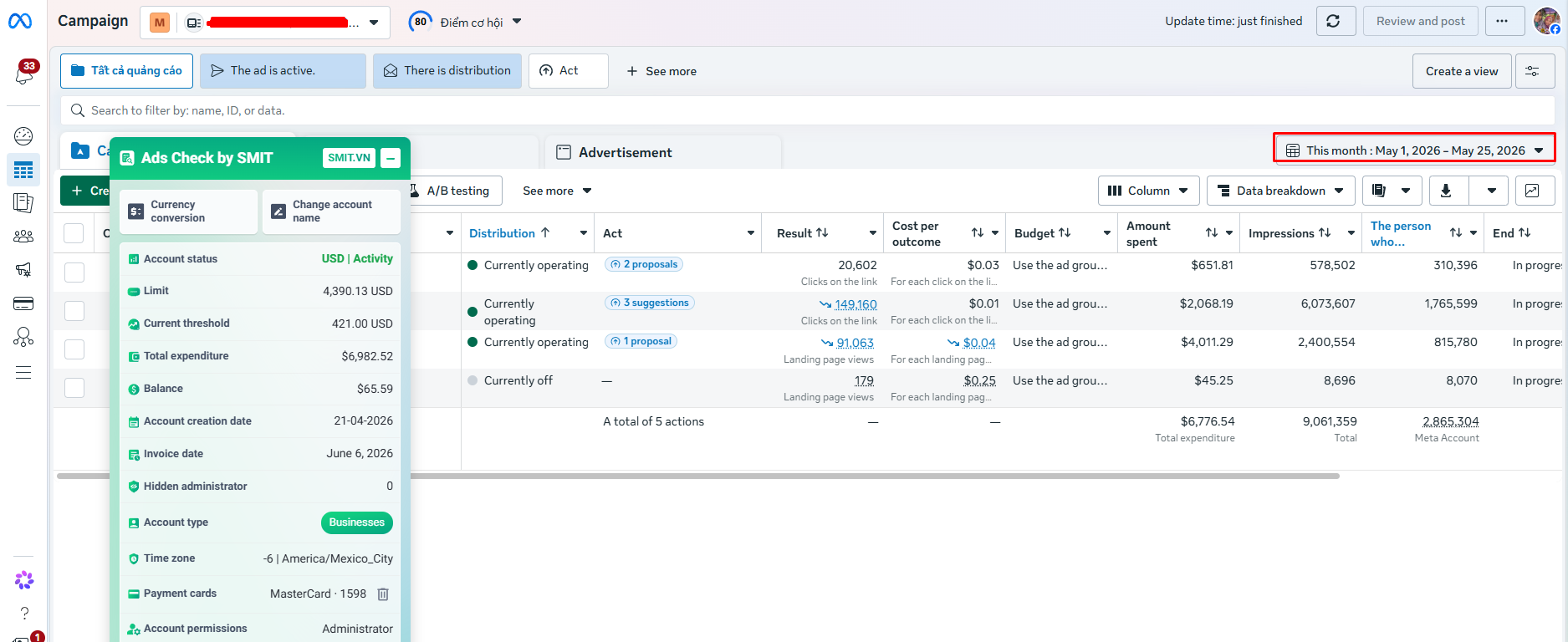Tick the select-all checkbox in table header

click(x=74, y=233)
